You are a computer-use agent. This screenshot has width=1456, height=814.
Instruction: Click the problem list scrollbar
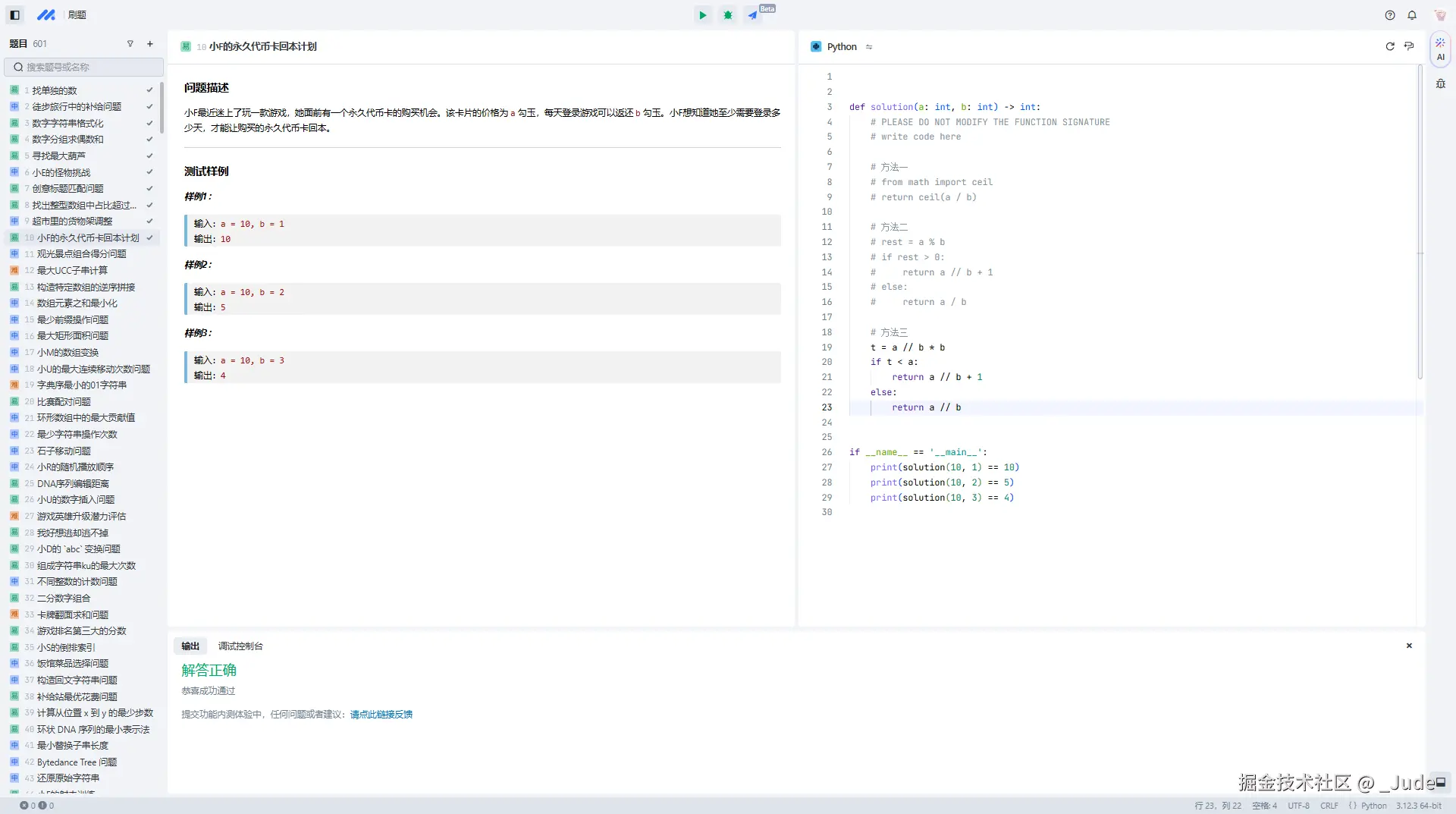click(x=162, y=106)
